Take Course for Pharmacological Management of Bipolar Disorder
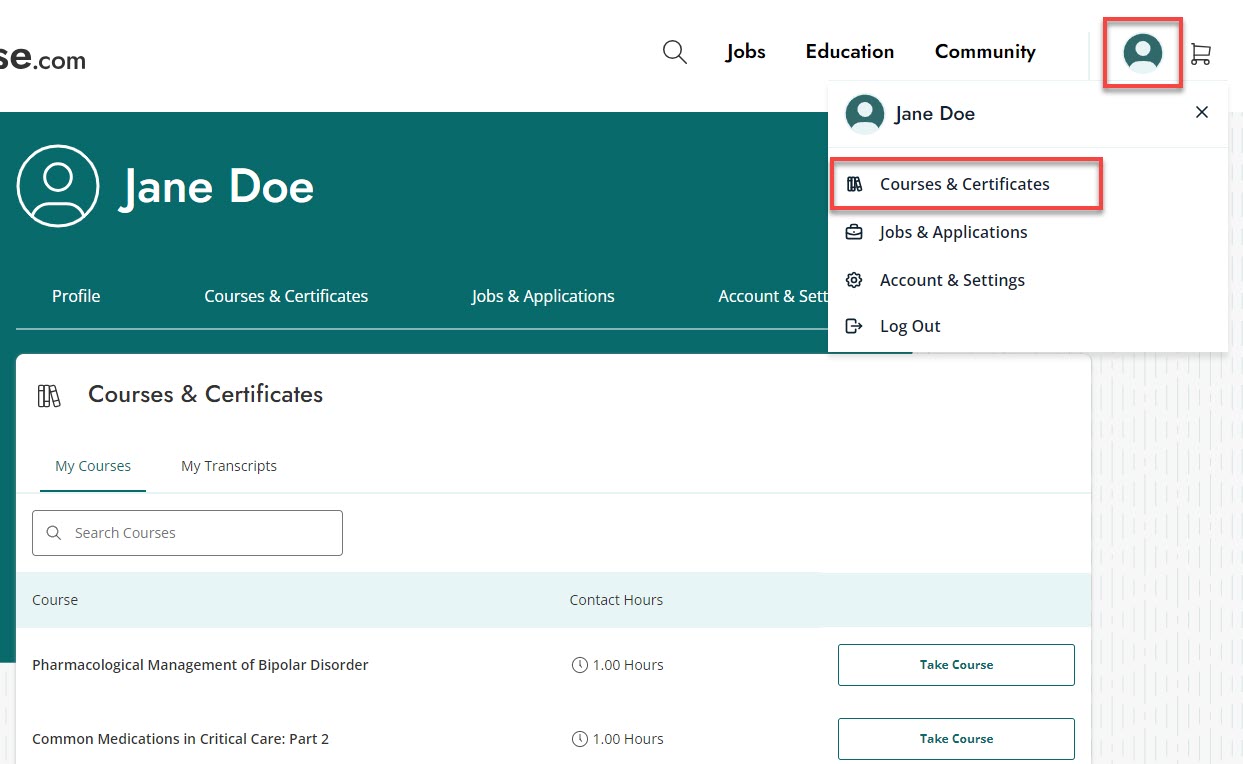 click(955, 664)
